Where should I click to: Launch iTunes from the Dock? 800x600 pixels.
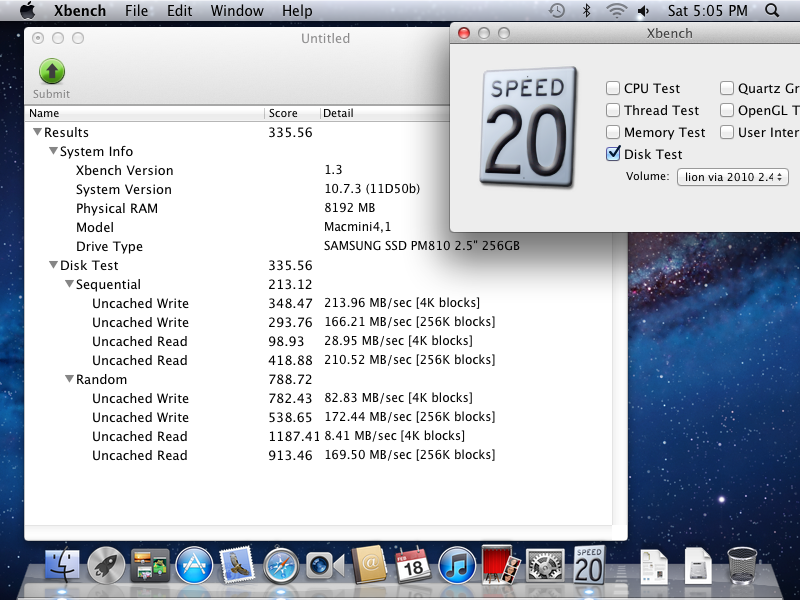click(457, 566)
